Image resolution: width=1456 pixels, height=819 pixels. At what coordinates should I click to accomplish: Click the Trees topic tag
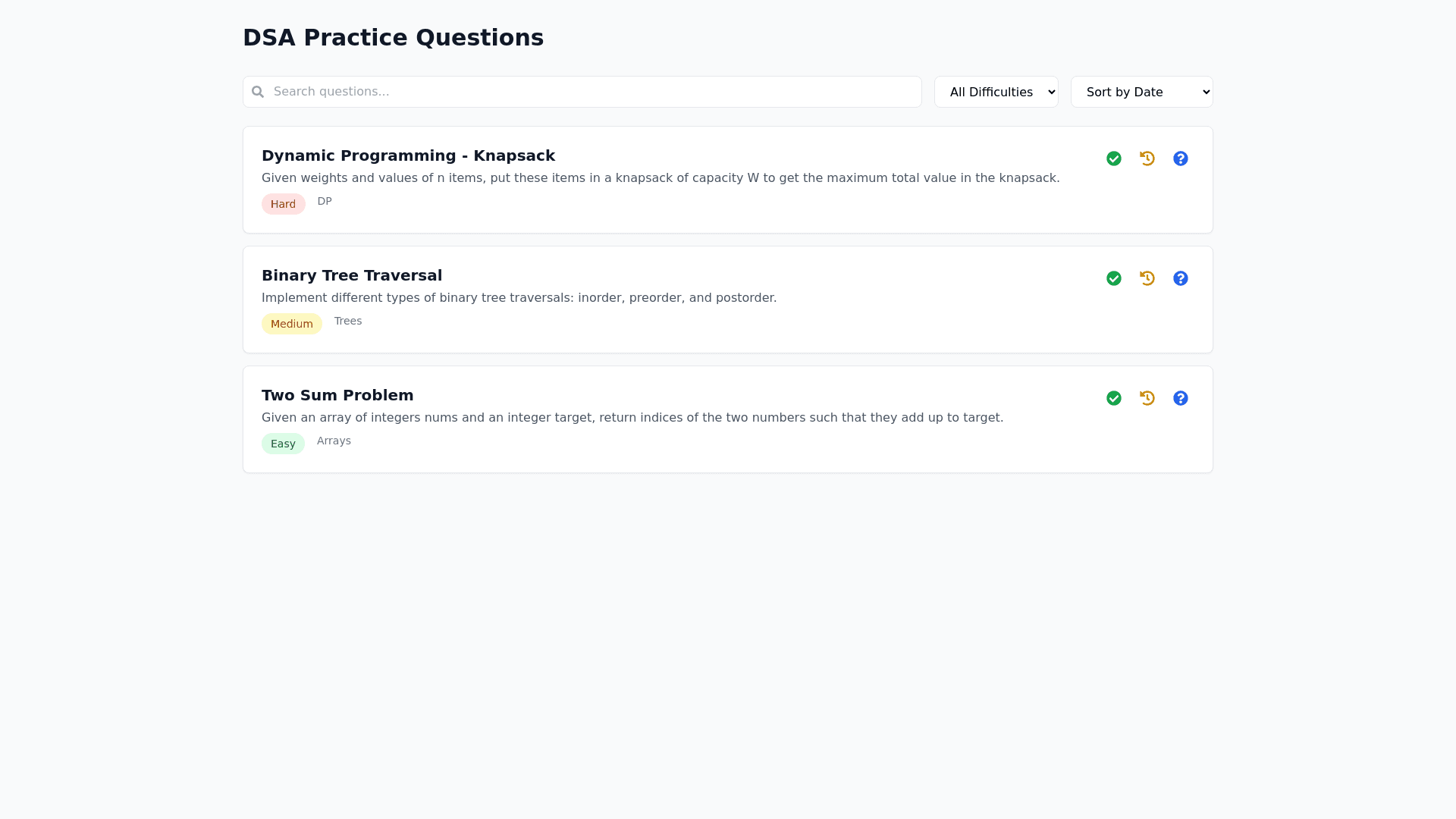pyautogui.click(x=348, y=321)
